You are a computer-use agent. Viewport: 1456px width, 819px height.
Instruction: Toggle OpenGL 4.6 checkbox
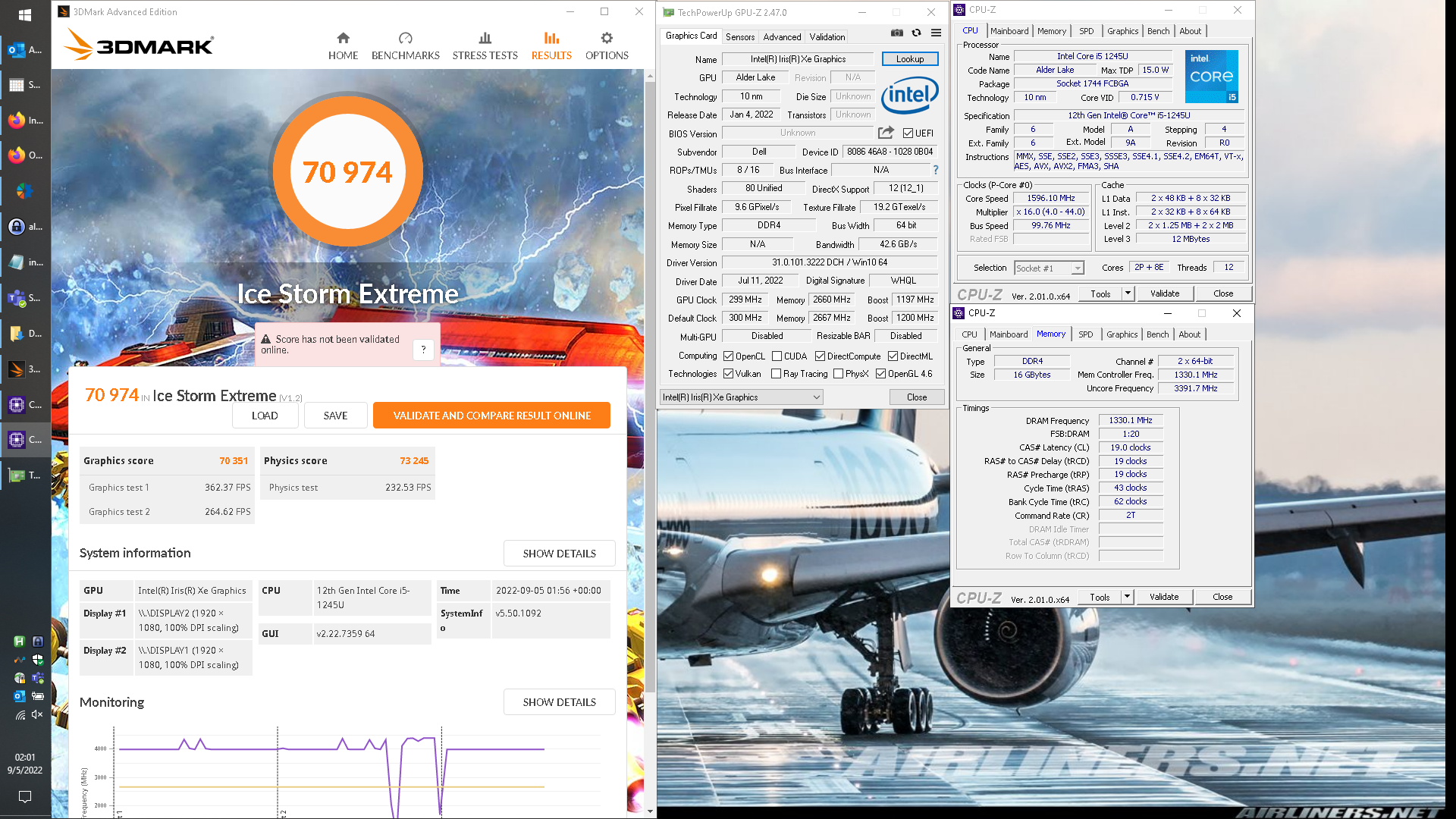pos(880,374)
